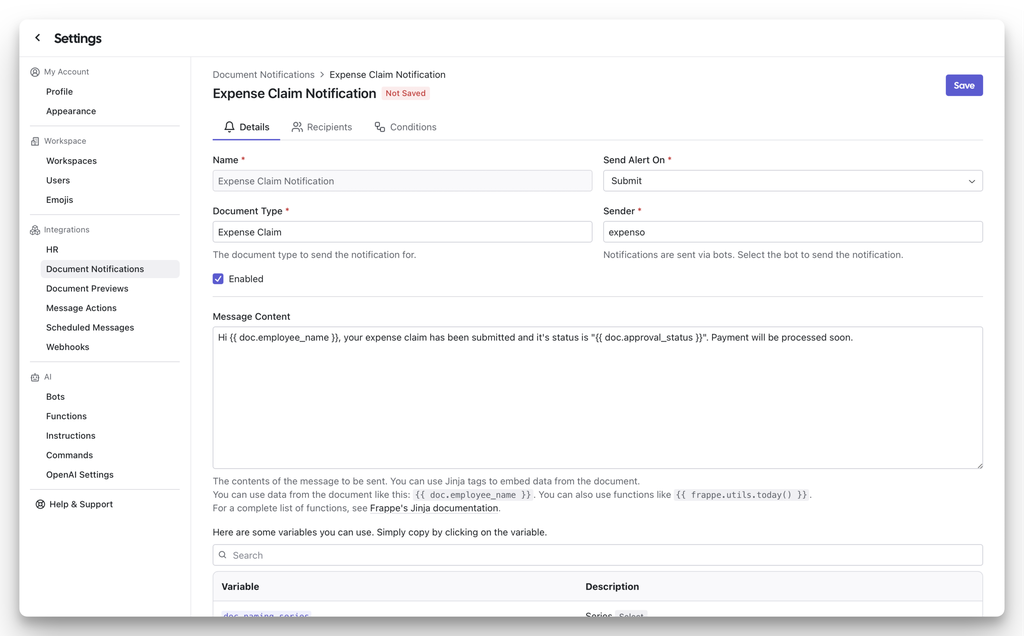Screen dimensions: 1024x636
Task: Uncheck the Enabled checkbox
Action: click(218, 279)
